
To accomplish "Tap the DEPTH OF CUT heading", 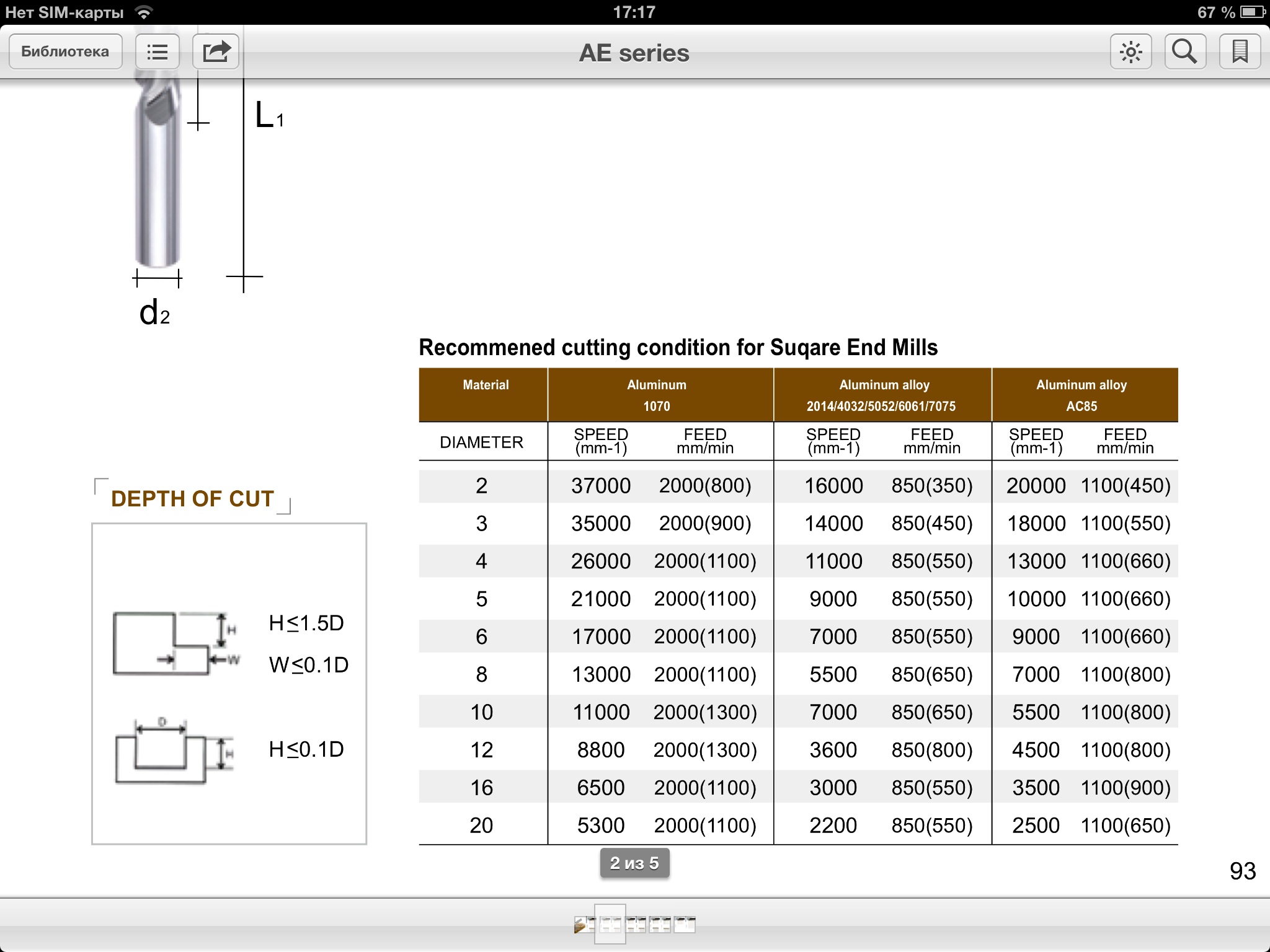I will pos(192,498).
